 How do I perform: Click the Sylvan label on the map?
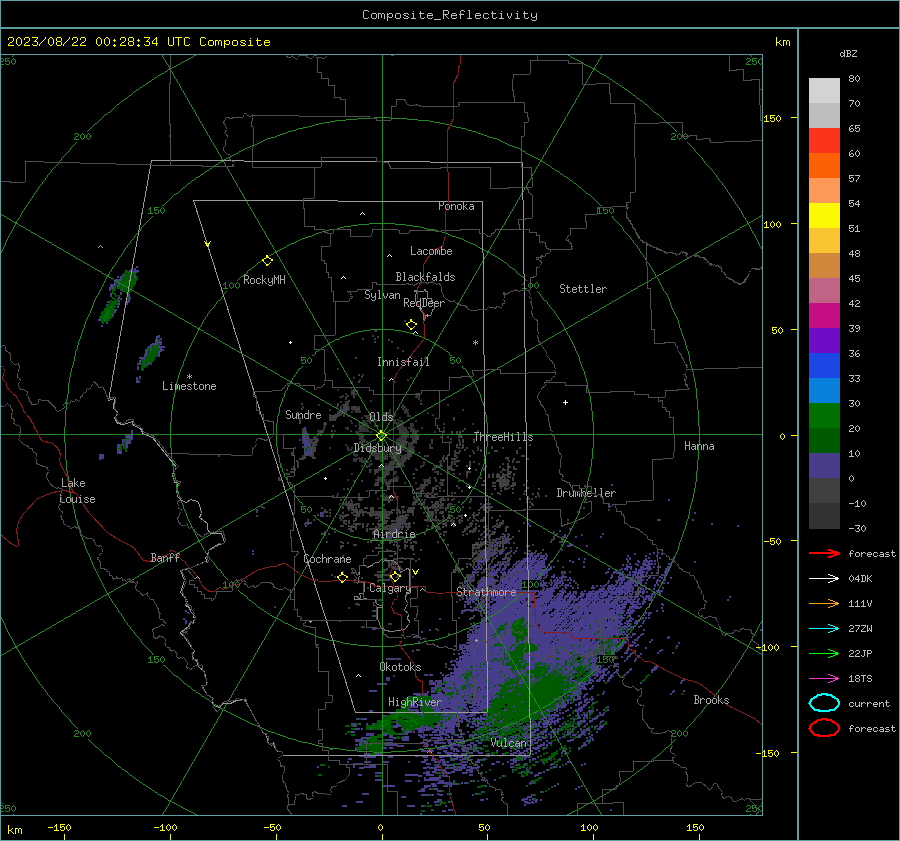pyautogui.click(x=382, y=295)
